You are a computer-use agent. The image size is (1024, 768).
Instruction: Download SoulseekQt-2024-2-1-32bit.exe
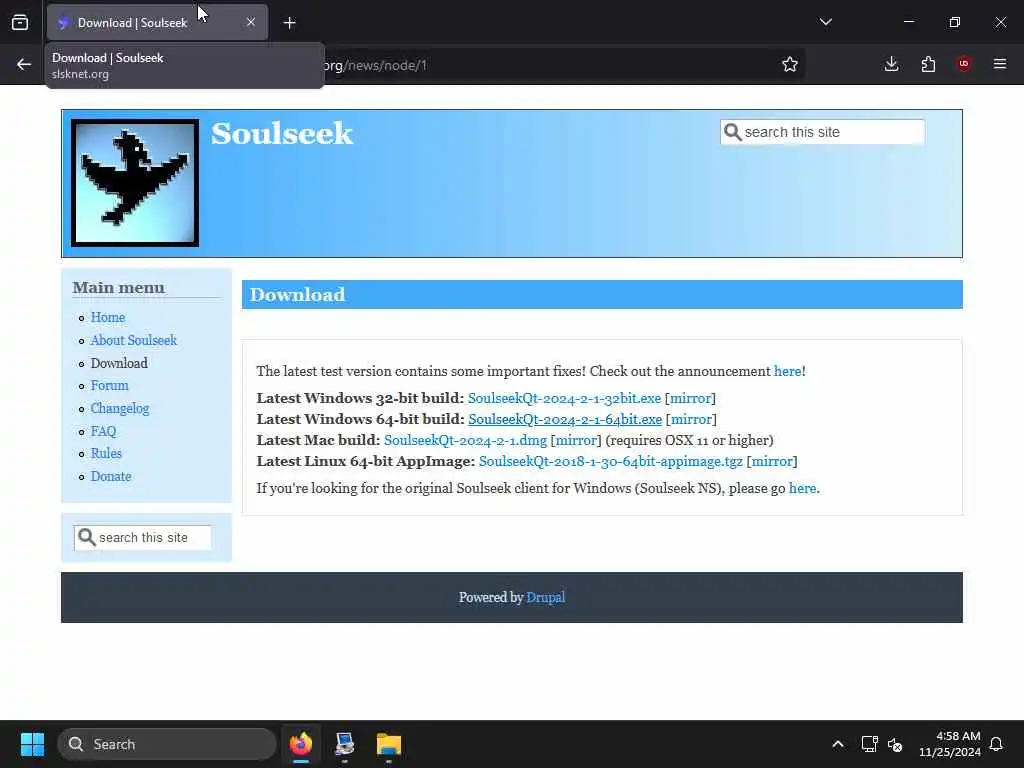tap(564, 398)
